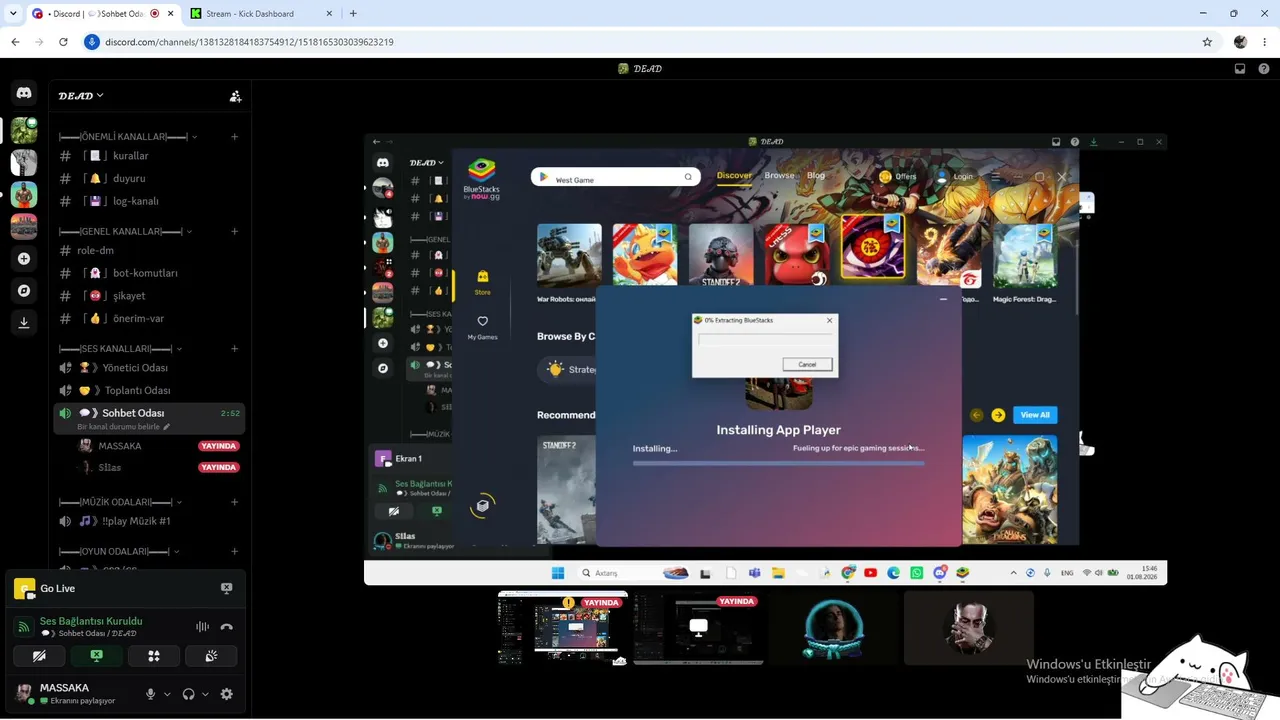Collapse GENEL KANALLAR category

(124, 232)
